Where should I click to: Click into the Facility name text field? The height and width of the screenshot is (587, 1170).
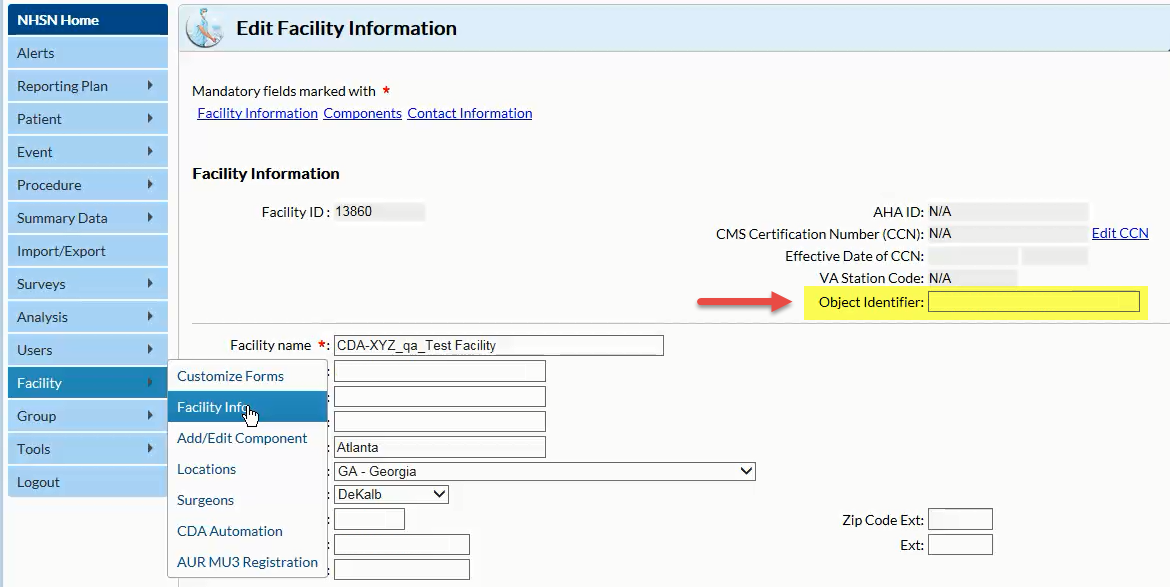click(x=498, y=345)
